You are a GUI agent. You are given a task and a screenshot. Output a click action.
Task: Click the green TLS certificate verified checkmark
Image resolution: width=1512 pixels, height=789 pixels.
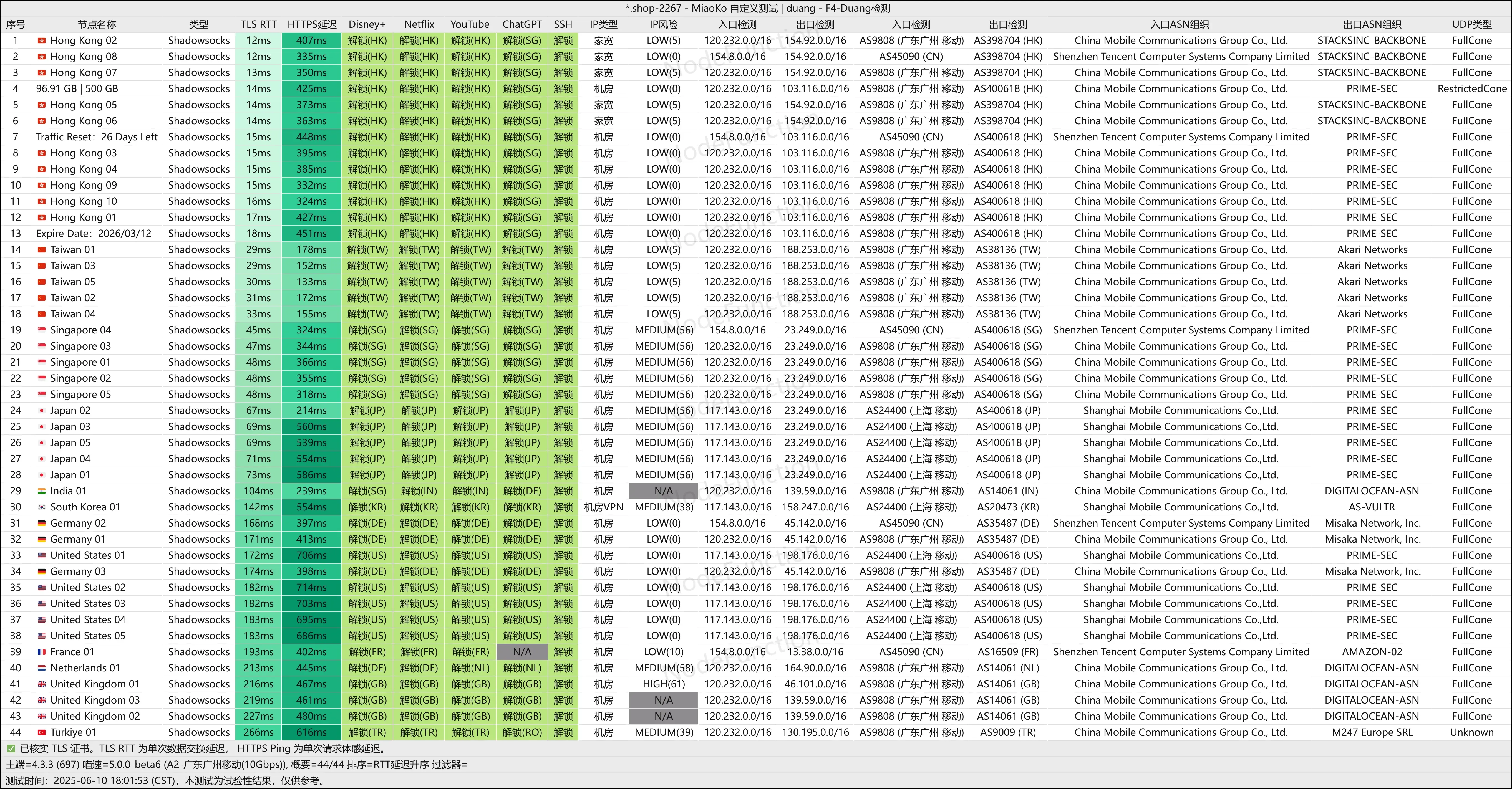pos(11,748)
